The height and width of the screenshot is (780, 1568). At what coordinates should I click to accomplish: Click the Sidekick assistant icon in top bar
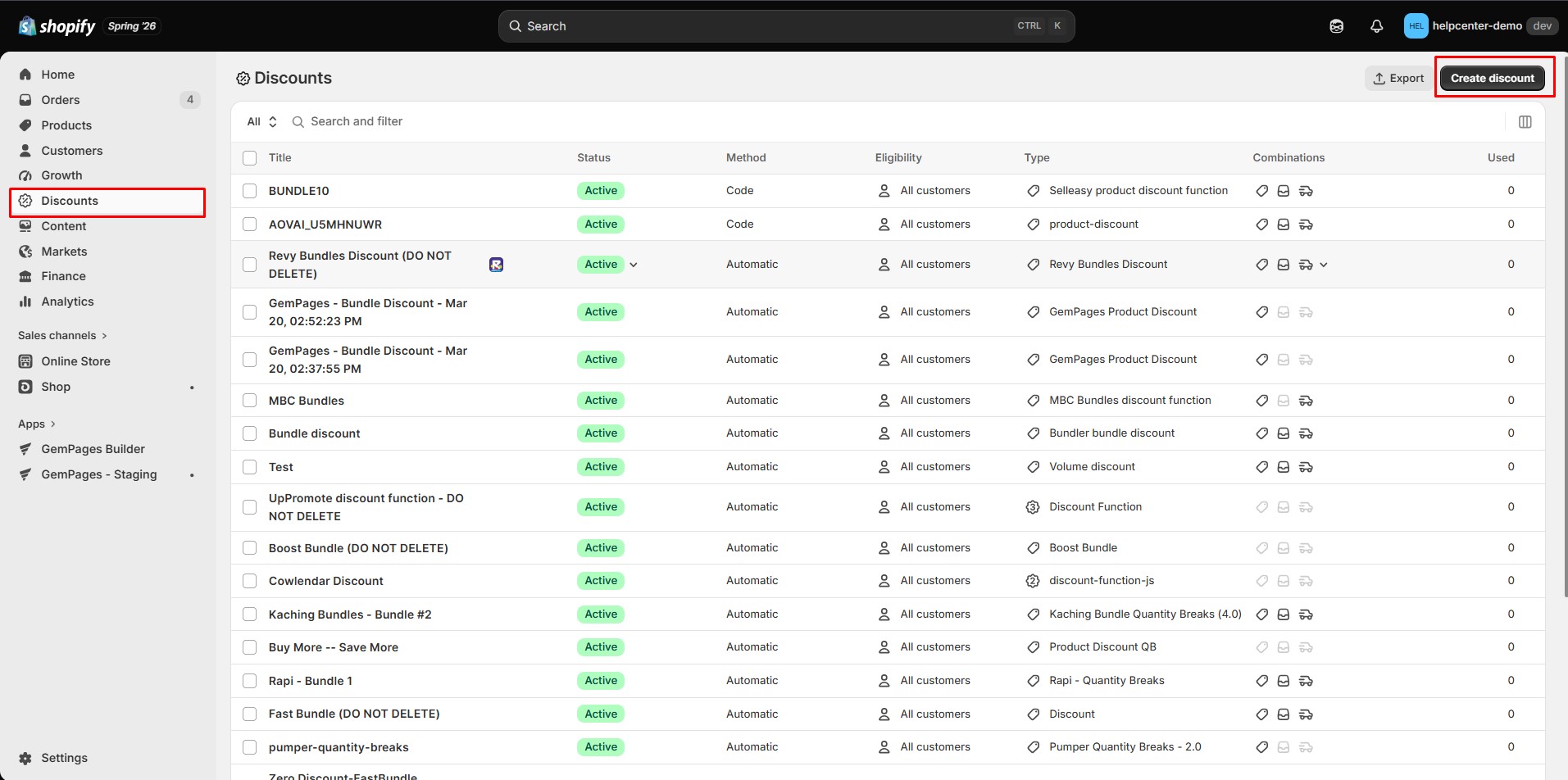coord(1336,26)
